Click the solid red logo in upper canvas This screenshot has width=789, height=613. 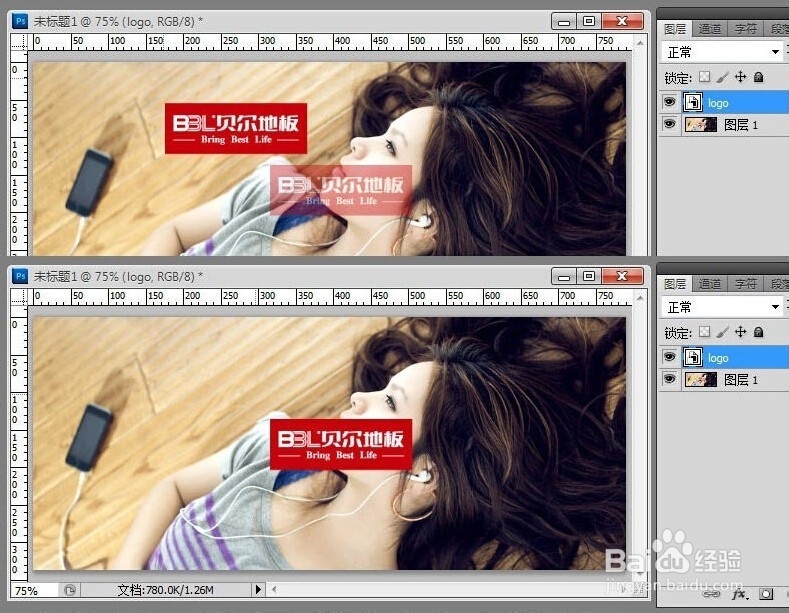click(x=236, y=128)
